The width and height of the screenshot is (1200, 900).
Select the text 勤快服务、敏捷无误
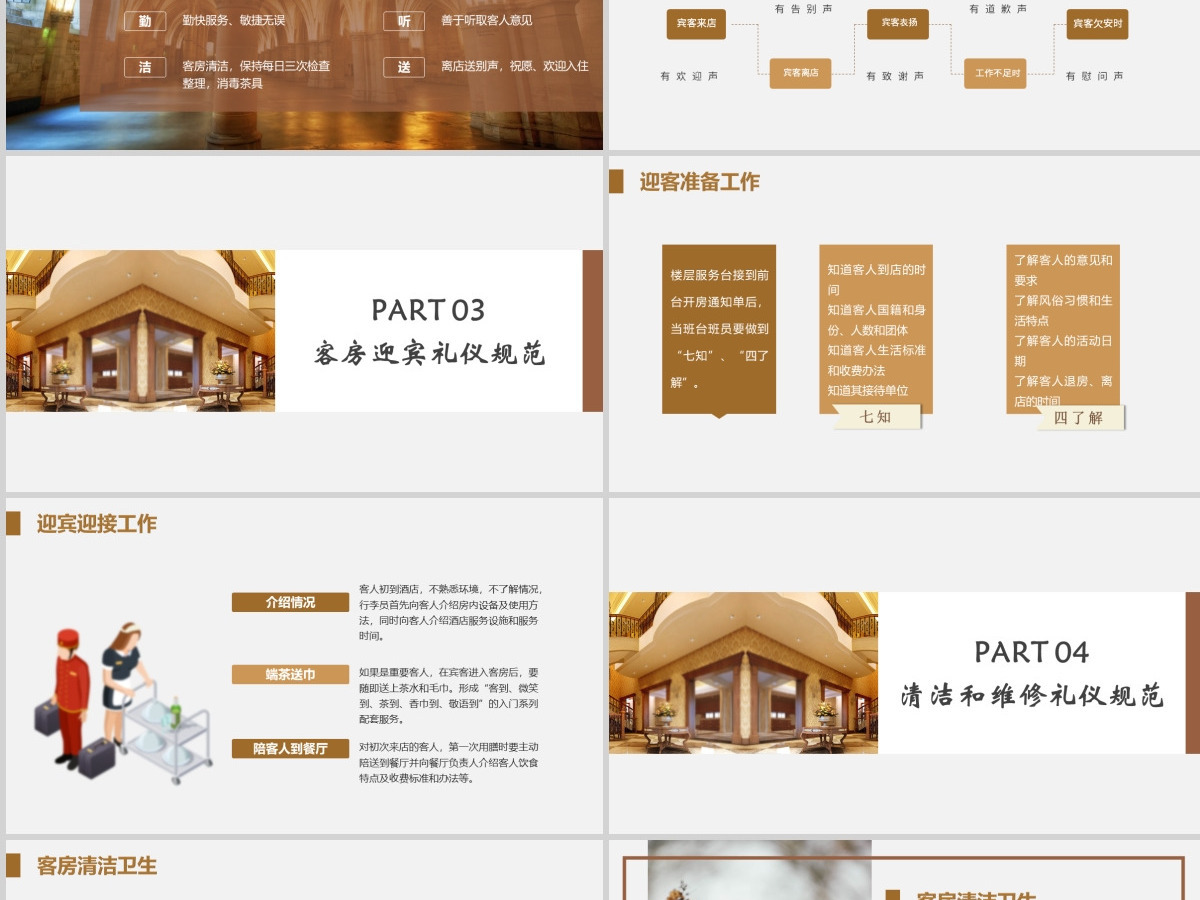[234, 20]
